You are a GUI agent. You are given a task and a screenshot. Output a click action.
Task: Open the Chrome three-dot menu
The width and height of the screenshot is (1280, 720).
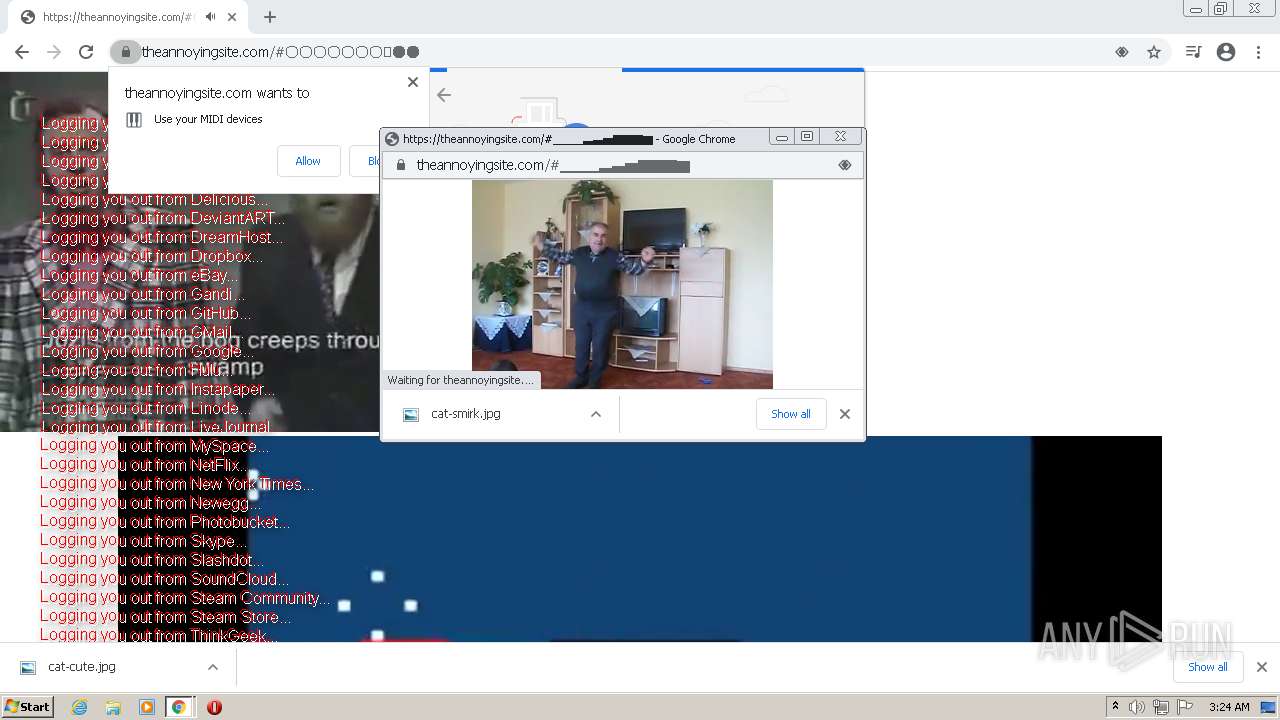[x=1259, y=52]
